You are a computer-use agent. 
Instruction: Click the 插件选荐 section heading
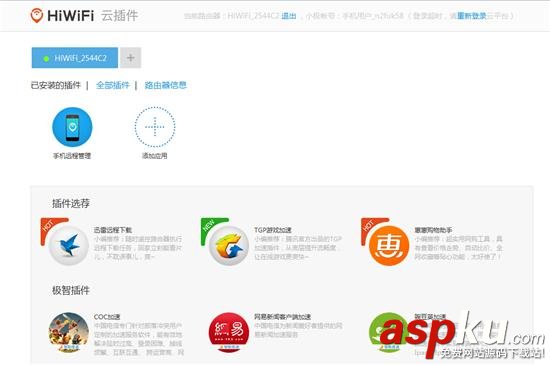point(71,203)
